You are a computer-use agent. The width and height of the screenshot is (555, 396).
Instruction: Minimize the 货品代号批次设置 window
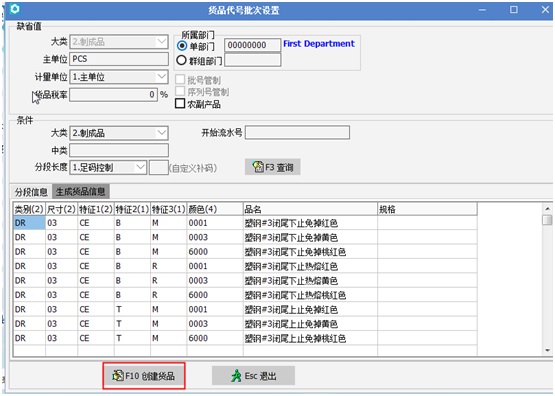pyautogui.click(x=482, y=10)
